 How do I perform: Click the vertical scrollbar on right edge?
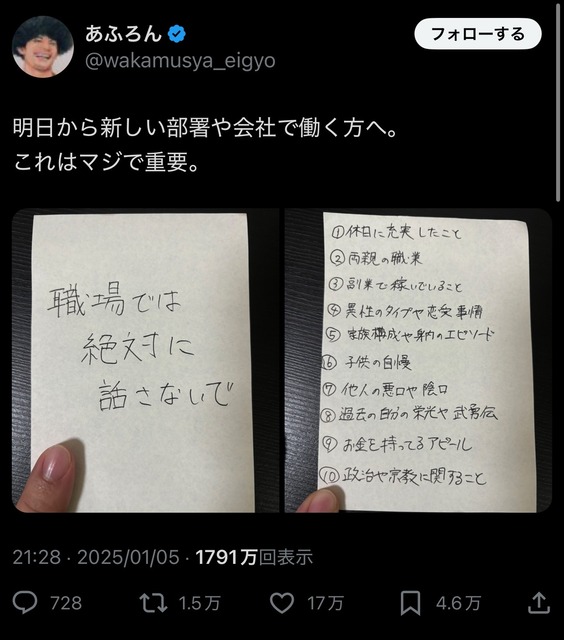[x=558, y=101]
